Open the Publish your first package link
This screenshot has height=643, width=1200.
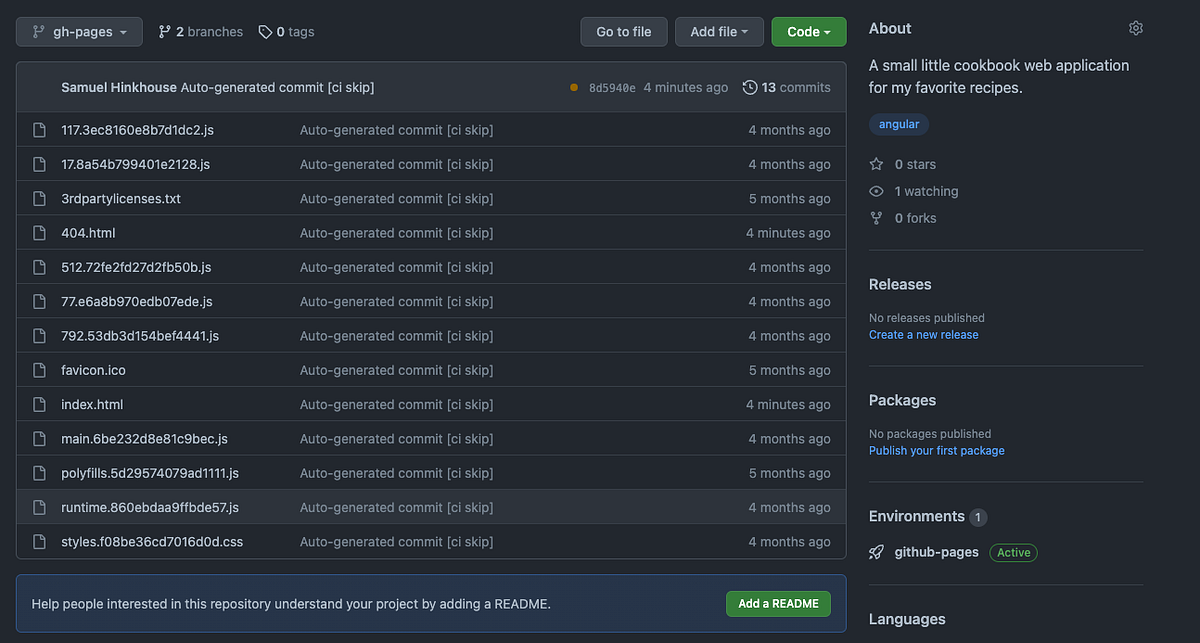pyautogui.click(x=936, y=450)
